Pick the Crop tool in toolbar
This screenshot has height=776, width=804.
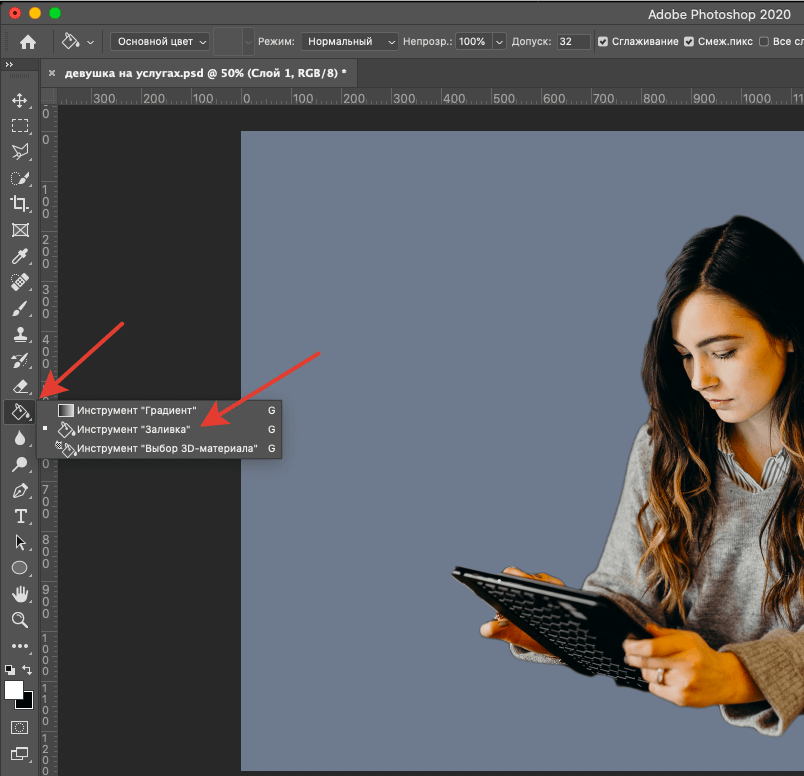pos(19,204)
